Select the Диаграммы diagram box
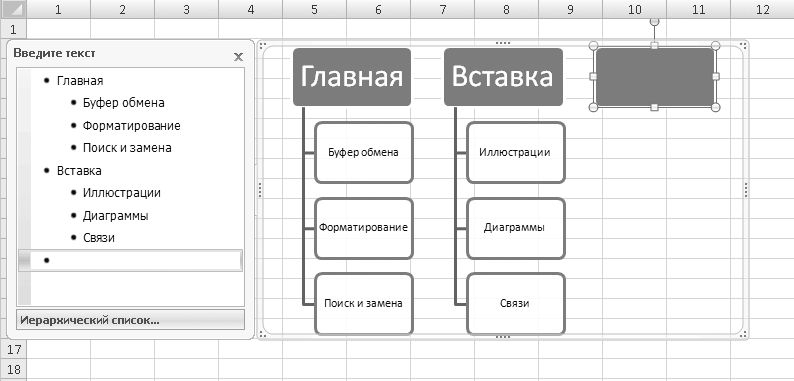The height and width of the screenshot is (381, 794). coord(515,228)
